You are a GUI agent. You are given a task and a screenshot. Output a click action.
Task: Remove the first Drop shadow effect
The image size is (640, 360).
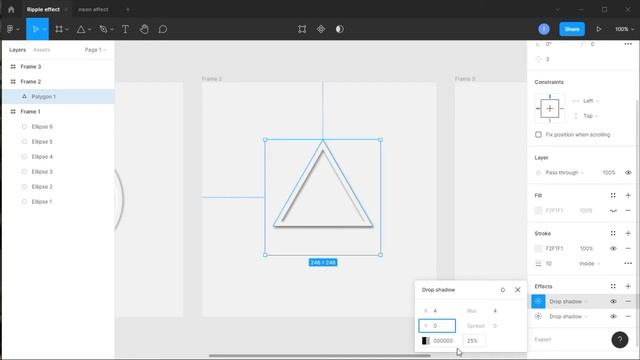pyautogui.click(x=628, y=301)
